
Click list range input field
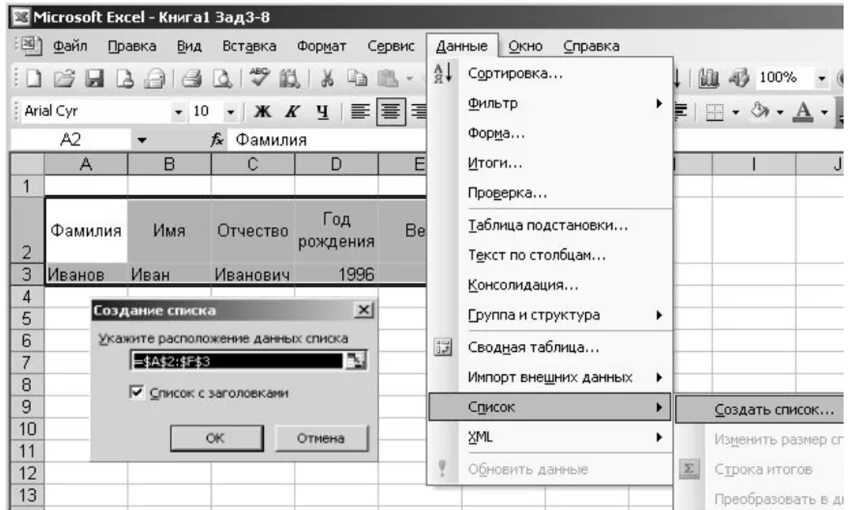[x=237, y=361]
